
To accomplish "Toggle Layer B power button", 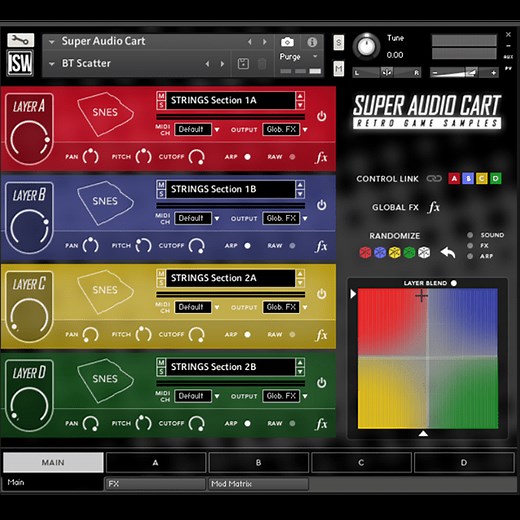I will coord(321,205).
